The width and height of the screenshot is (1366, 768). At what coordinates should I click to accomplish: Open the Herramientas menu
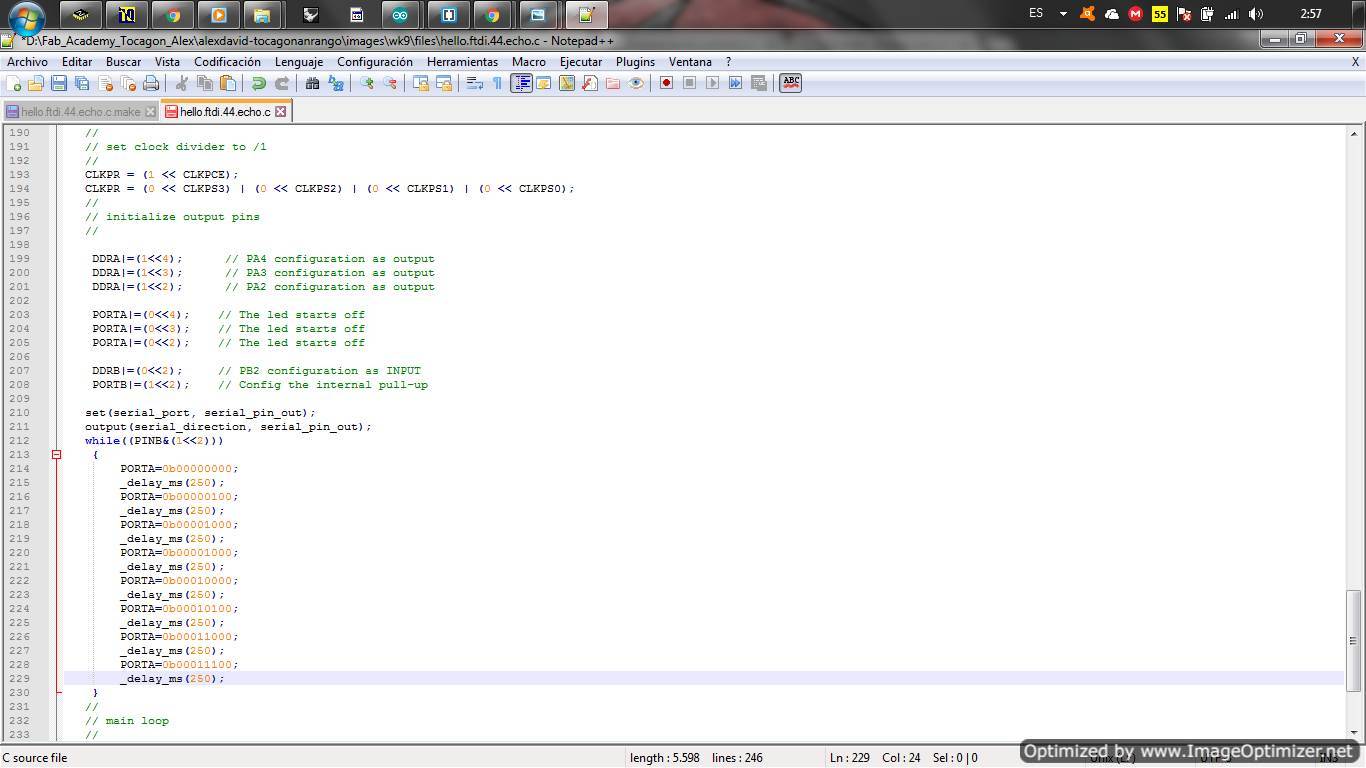pos(462,62)
